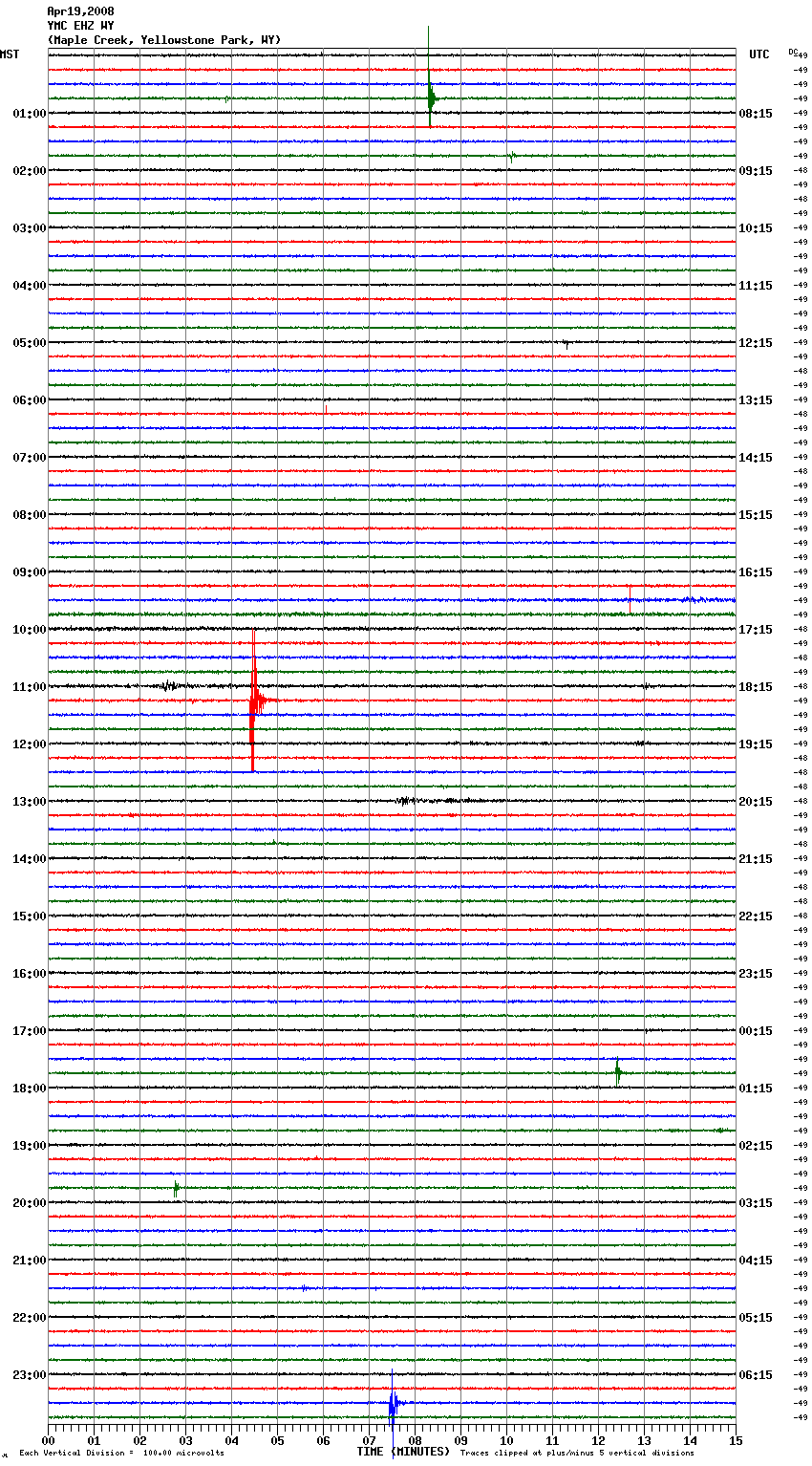Click the "(Maple Creek, Yellowstone Park, WY)" location text
The height and width of the screenshot is (1466, 812).
[164, 40]
